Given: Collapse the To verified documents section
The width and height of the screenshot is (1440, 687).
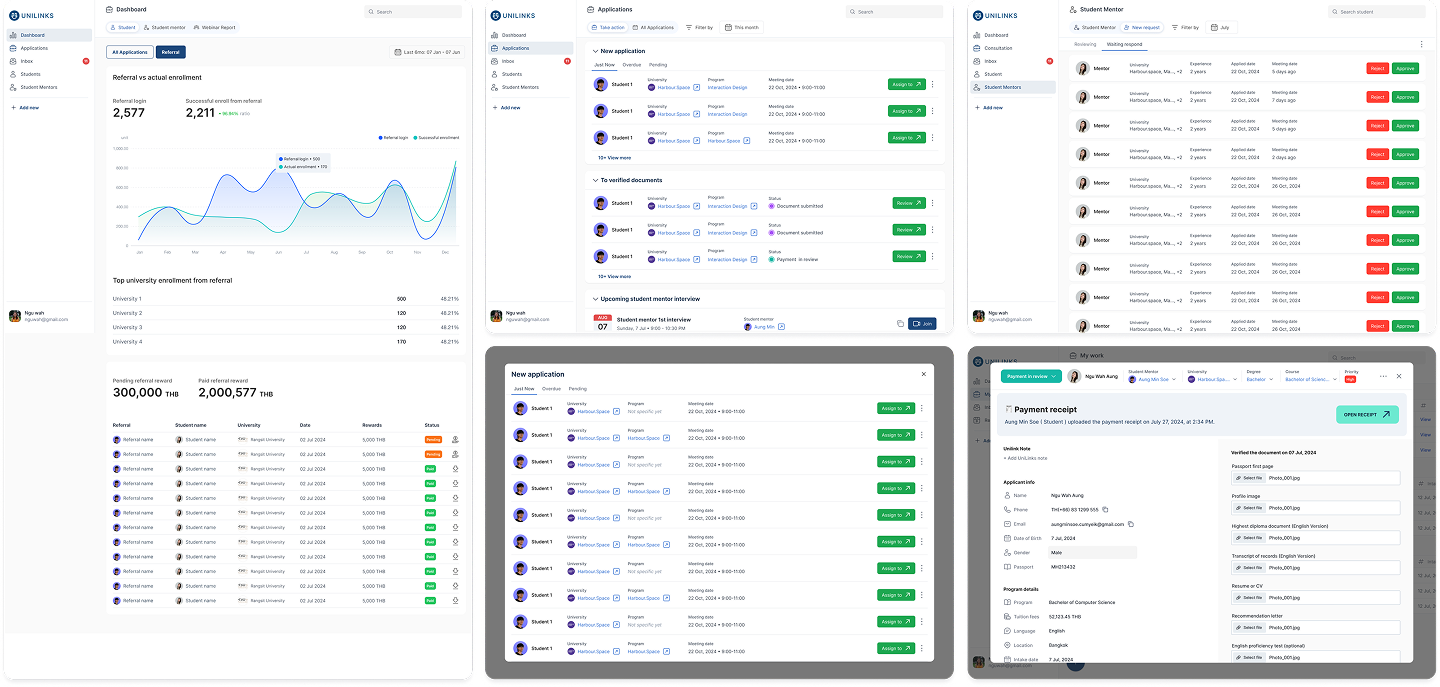Looking at the screenshot, I should point(594,180).
